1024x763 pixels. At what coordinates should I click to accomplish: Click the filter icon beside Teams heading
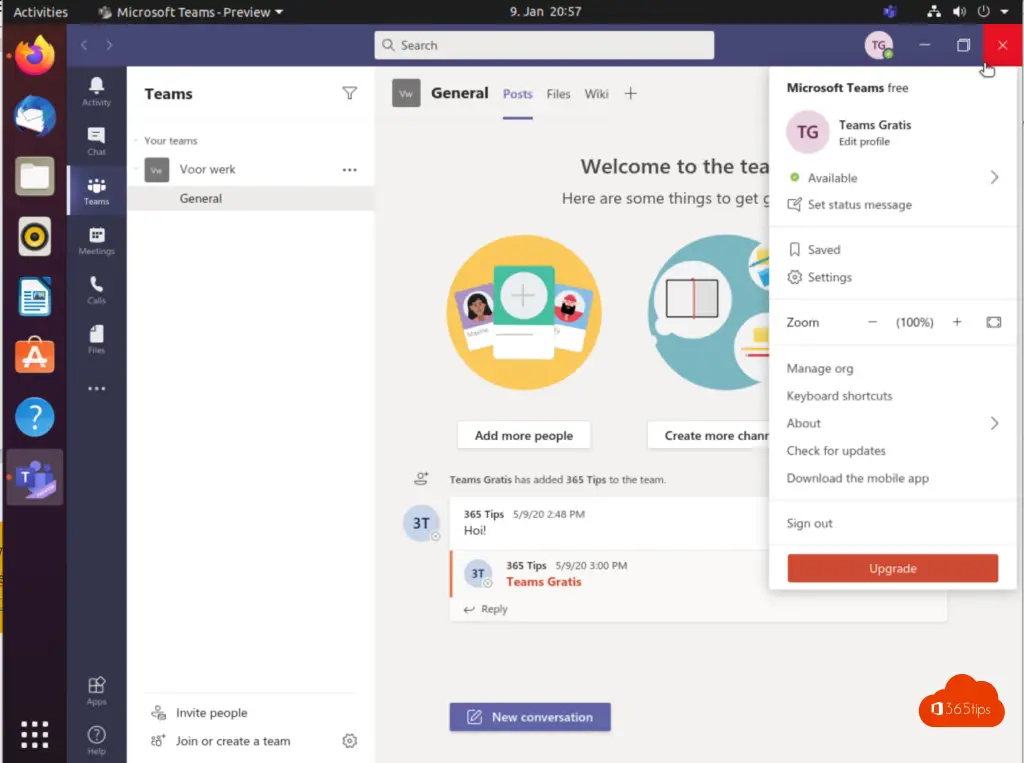pyautogui.click(x=349, y=93)
